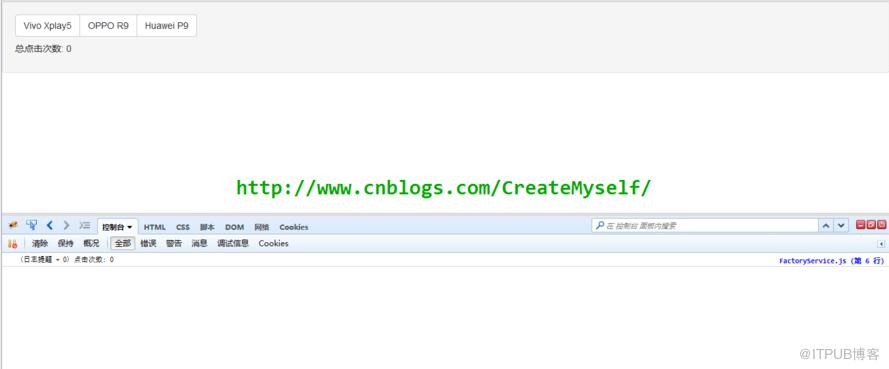Open the Cookies panel tab
The height and width of the screenshot is (369, 889).
click(294, 227)
